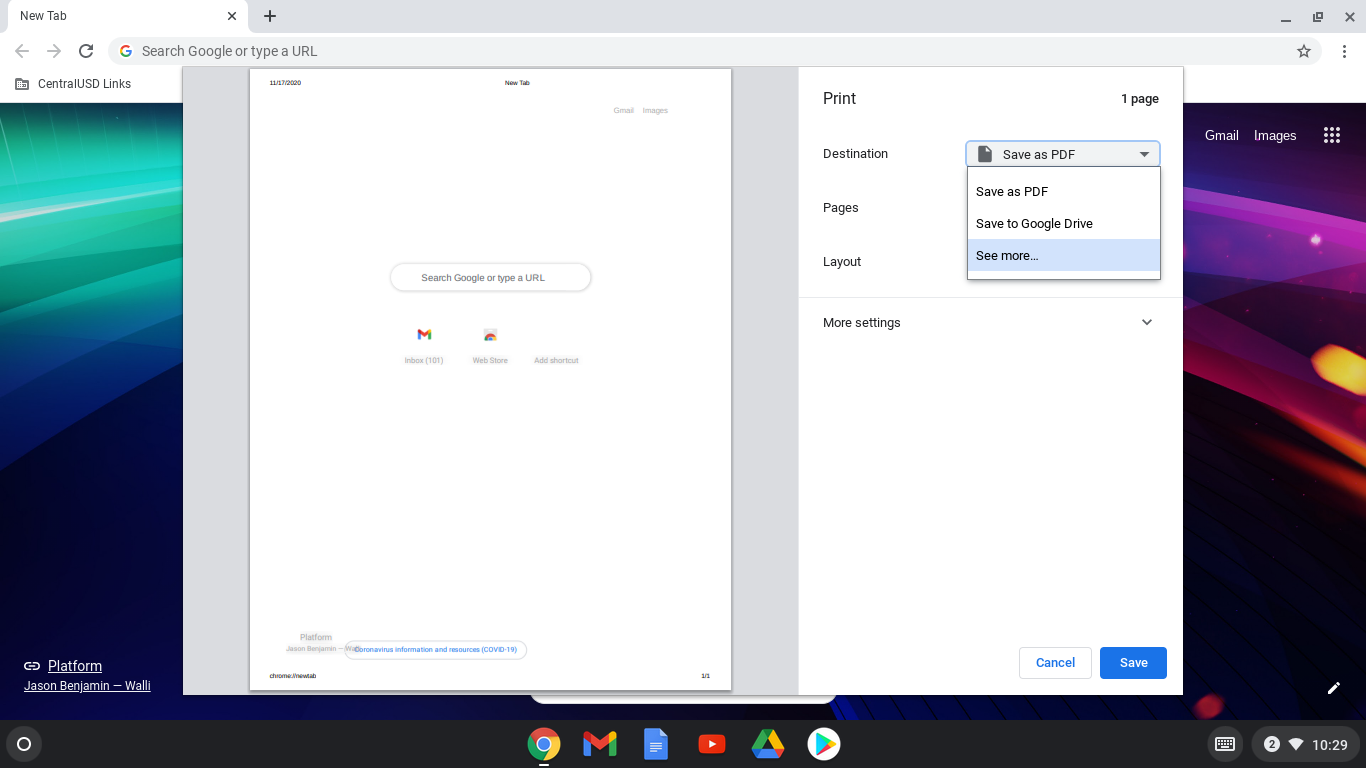The image size is (1366, 768).
Task: Select See more… destination option
Action: point(1063,255)
